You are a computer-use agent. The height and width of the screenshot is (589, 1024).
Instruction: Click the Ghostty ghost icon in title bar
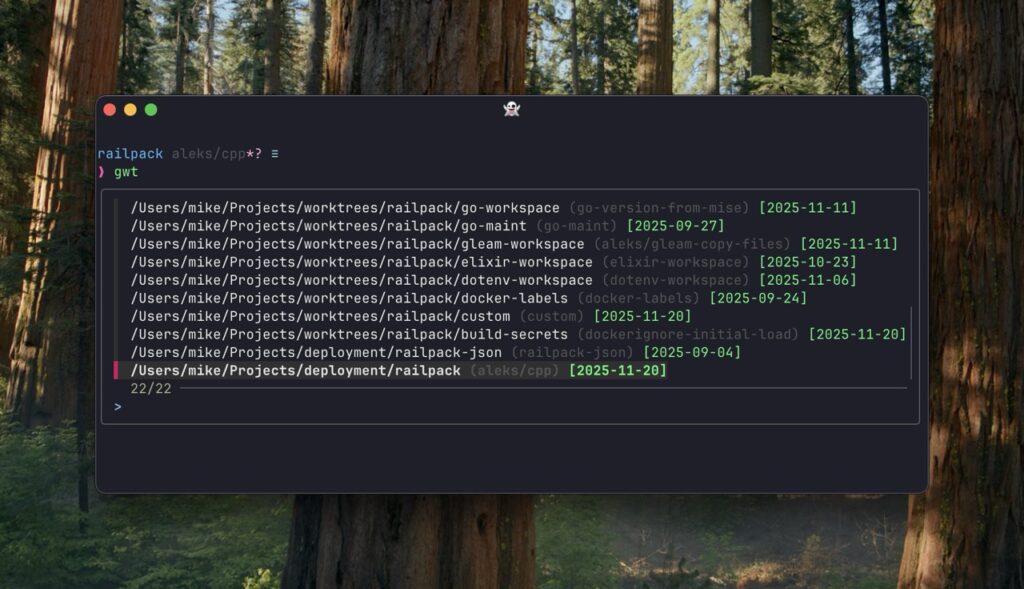(511, 110)
